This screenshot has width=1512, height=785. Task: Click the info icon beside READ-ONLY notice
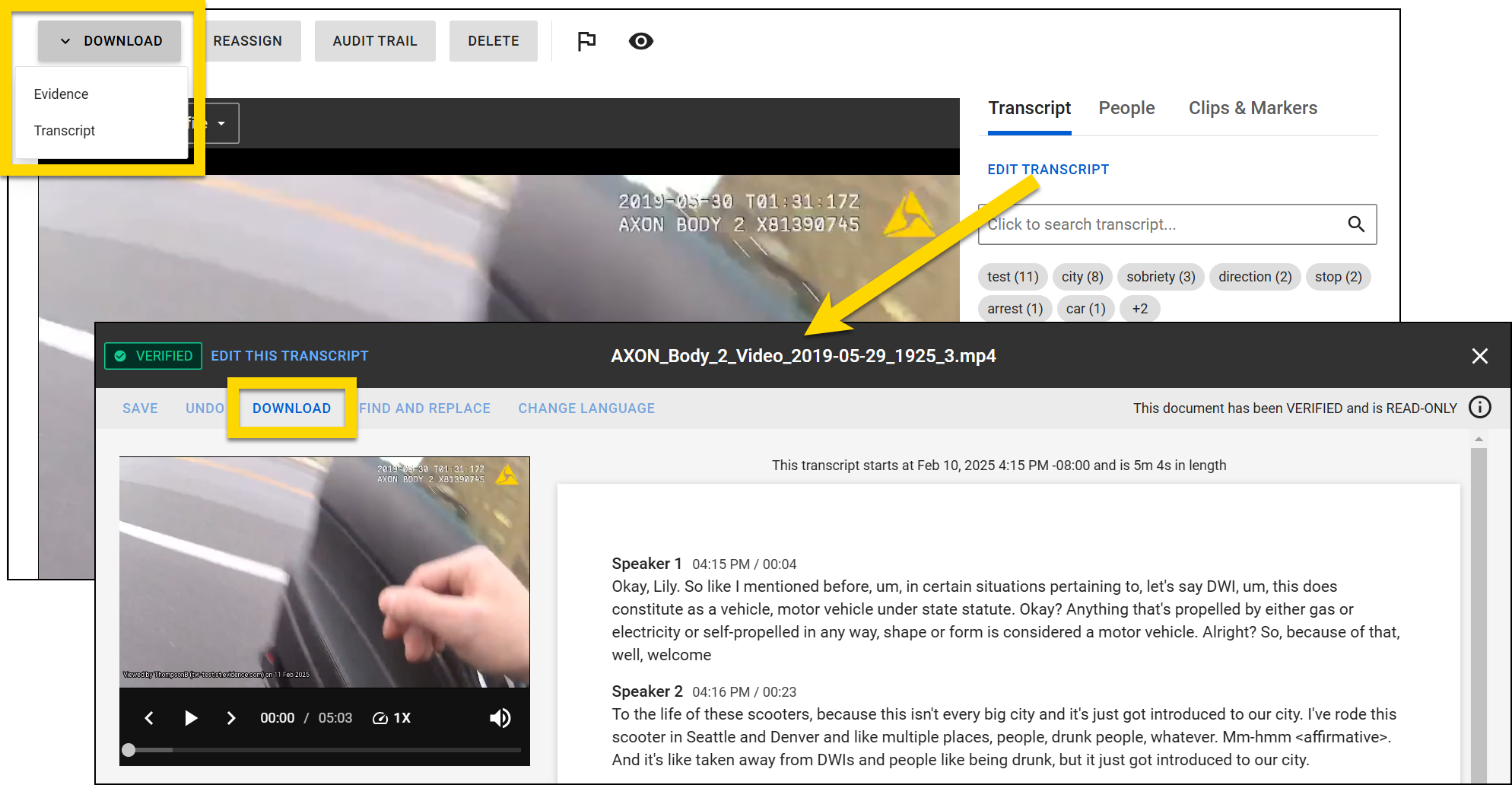pos(1480,408)
